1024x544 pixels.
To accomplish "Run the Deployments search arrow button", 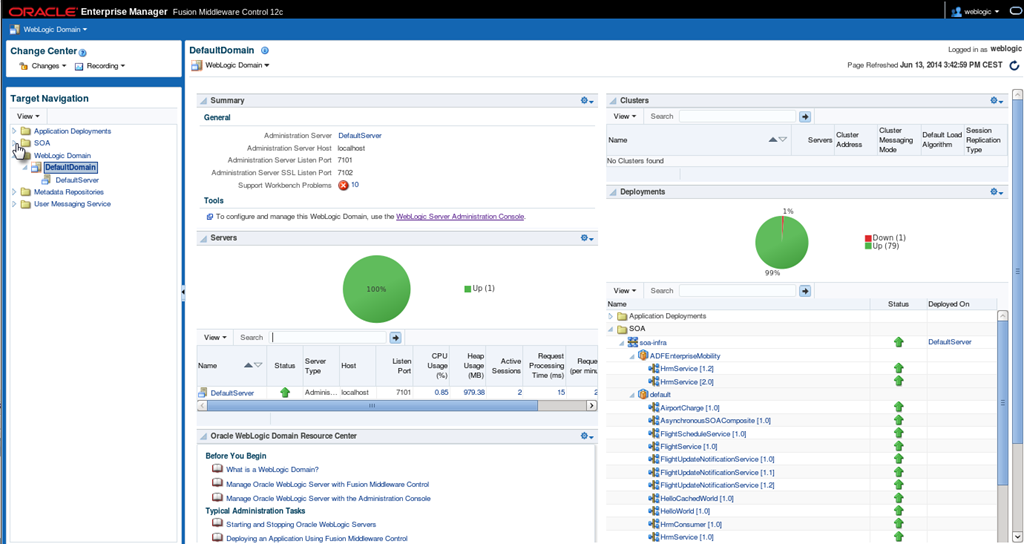I will [x=805, y=291].
